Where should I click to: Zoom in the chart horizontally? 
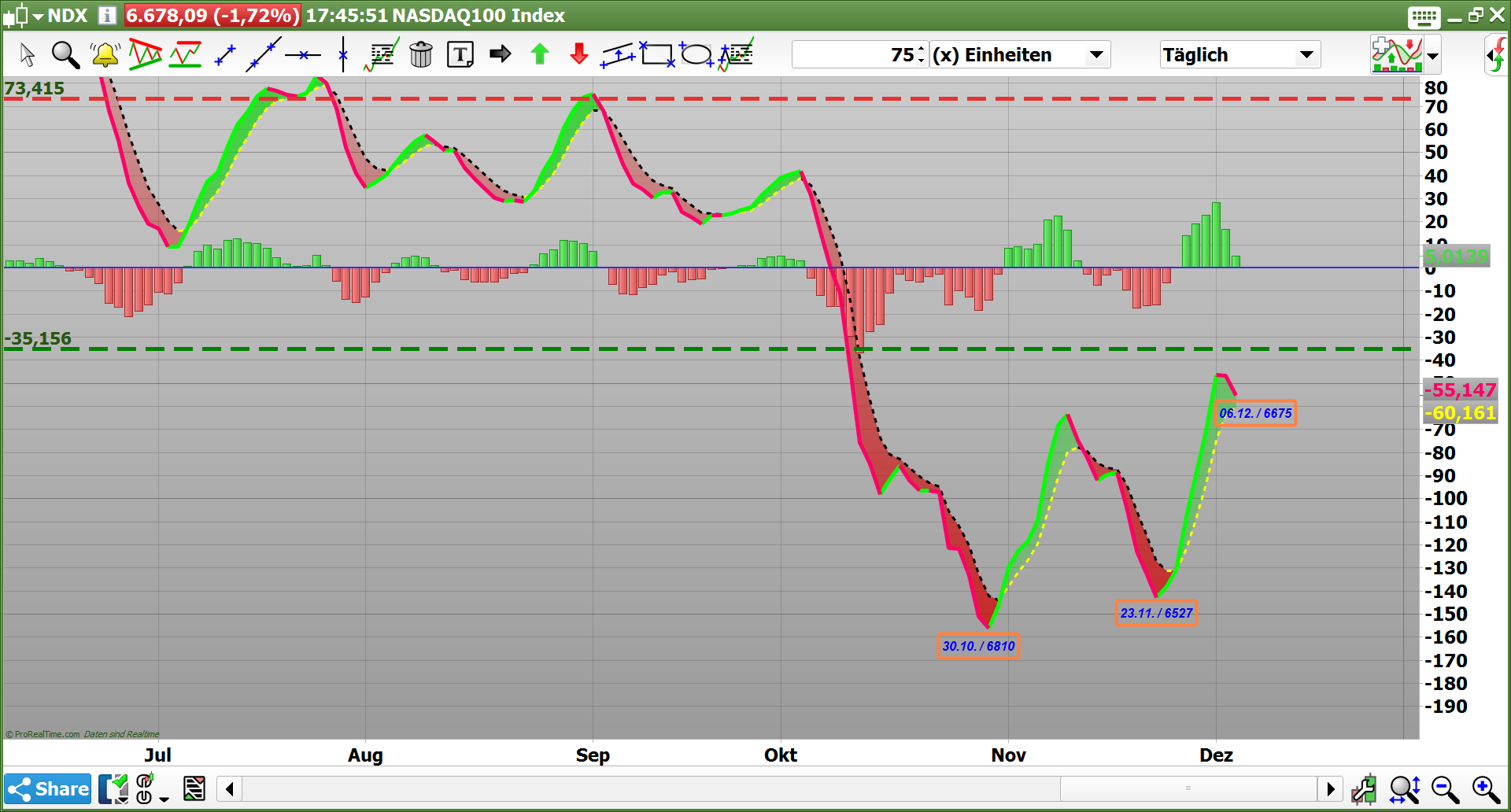click(1487, 788)
